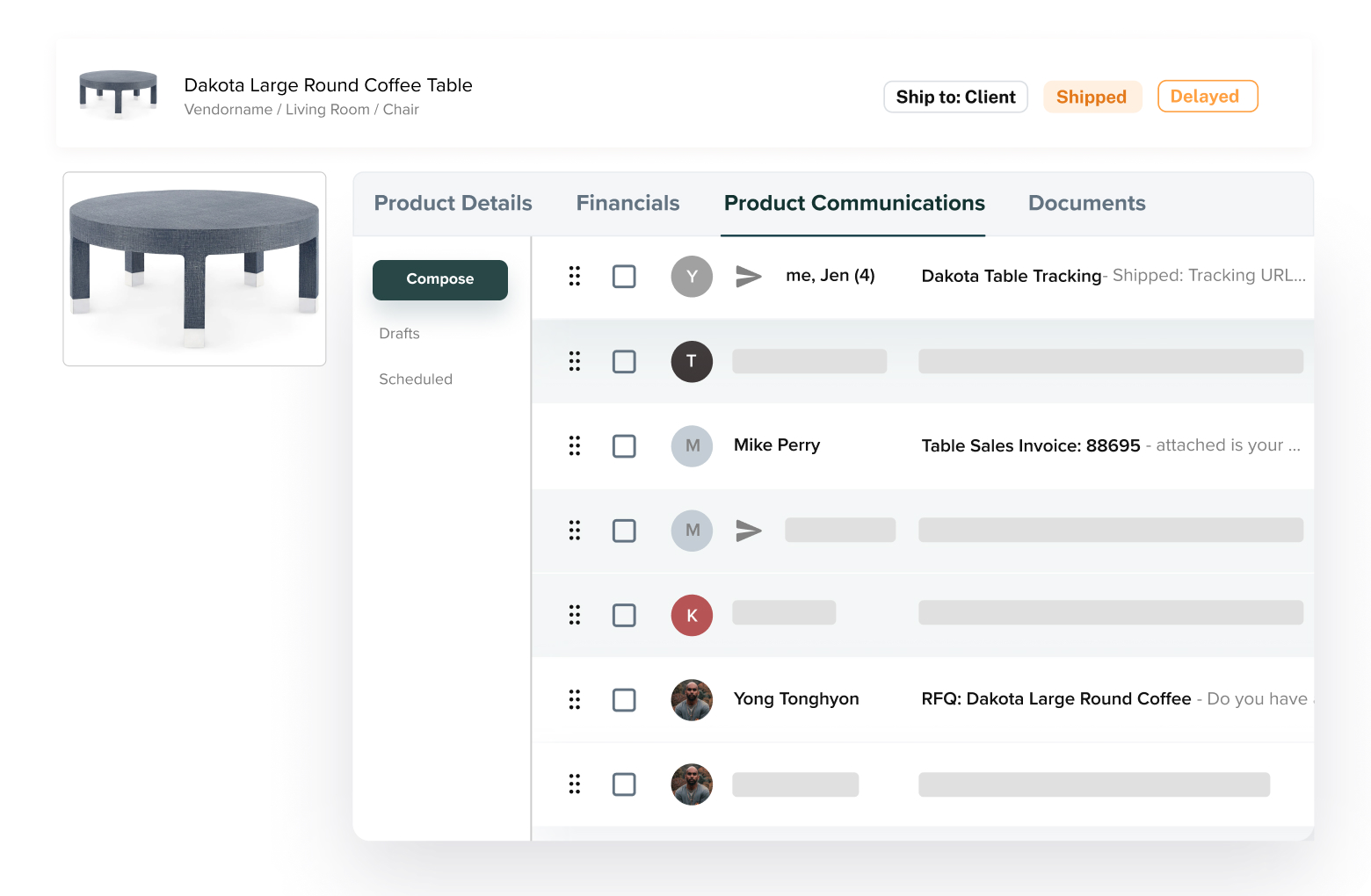1371x896 pixels.
Task: Click the dark T avatar in the second row
Action: coord(692,361)
